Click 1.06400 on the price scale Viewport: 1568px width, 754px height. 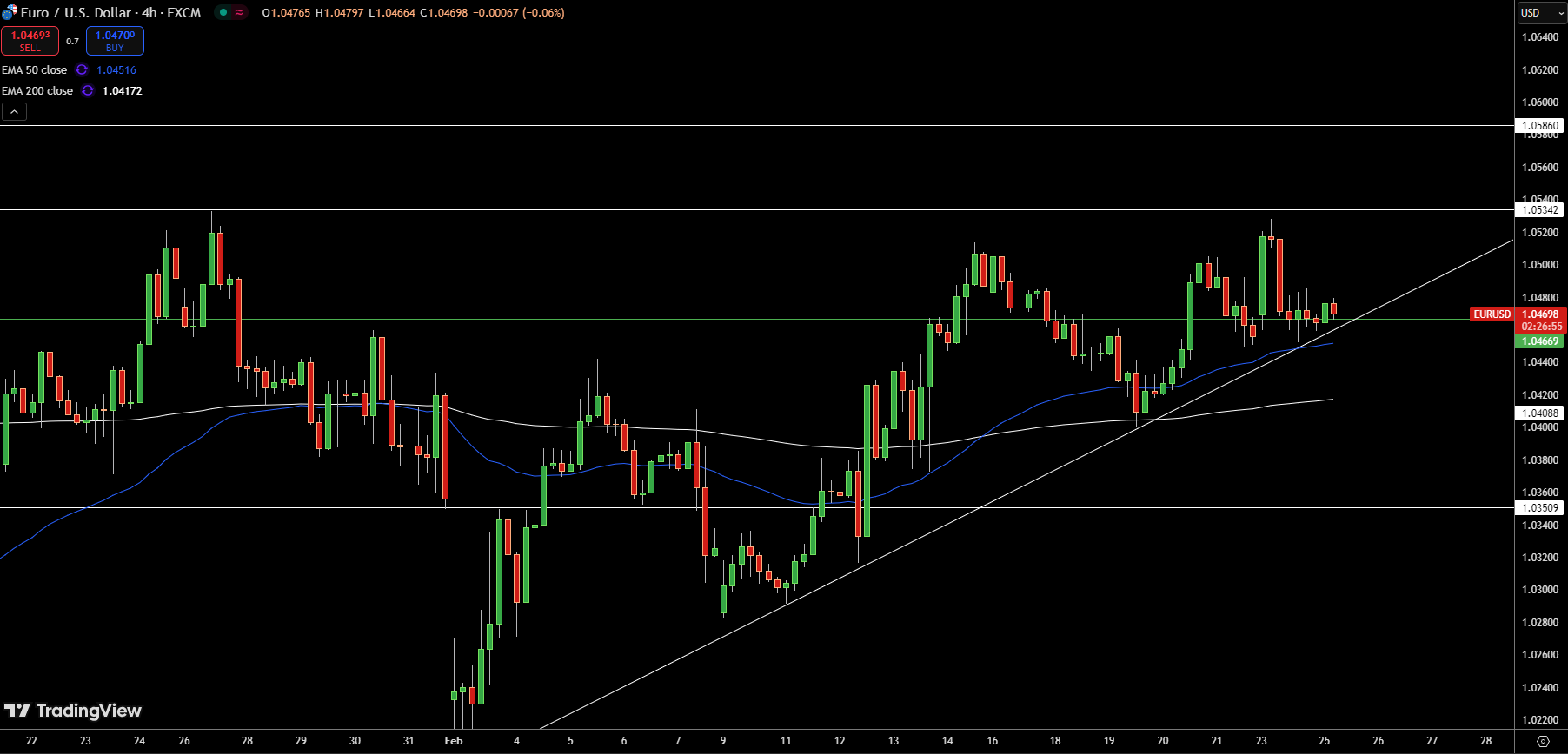point(1540,37)
